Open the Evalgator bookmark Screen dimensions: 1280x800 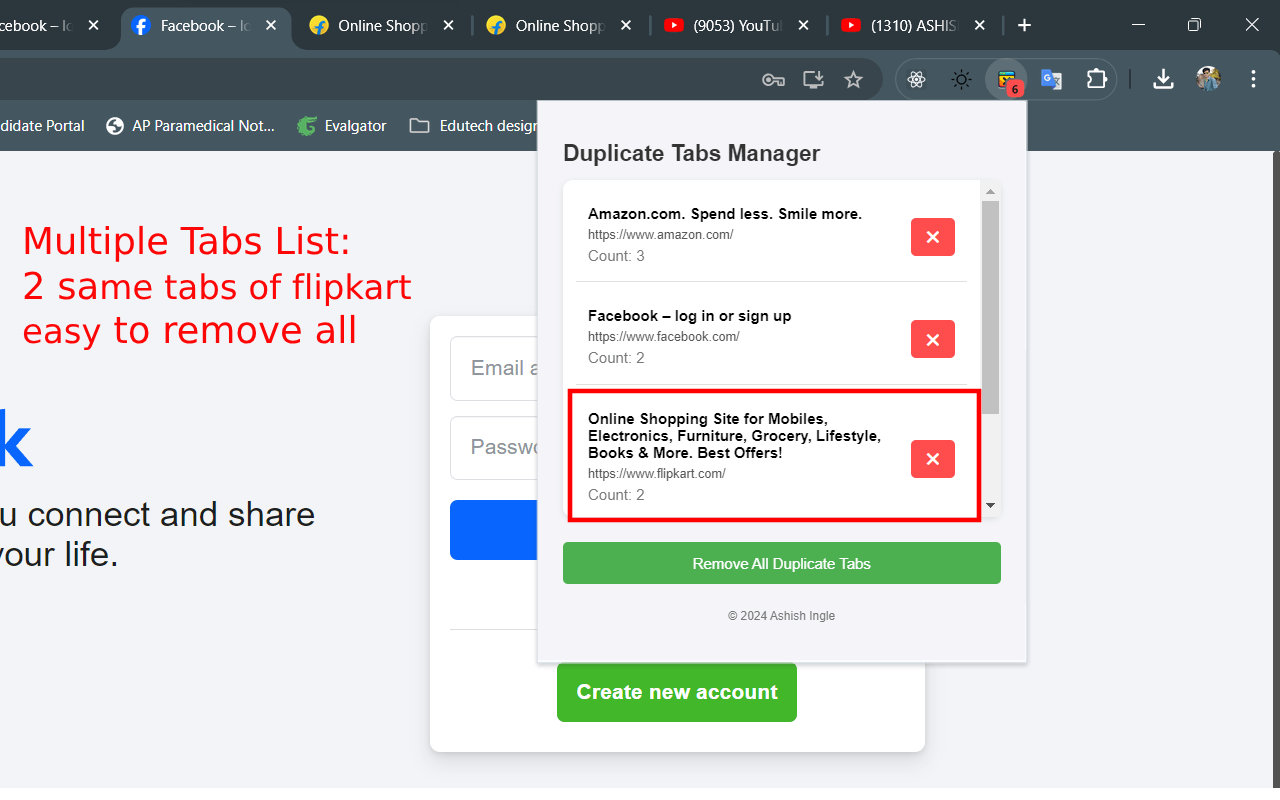[342, 126]
